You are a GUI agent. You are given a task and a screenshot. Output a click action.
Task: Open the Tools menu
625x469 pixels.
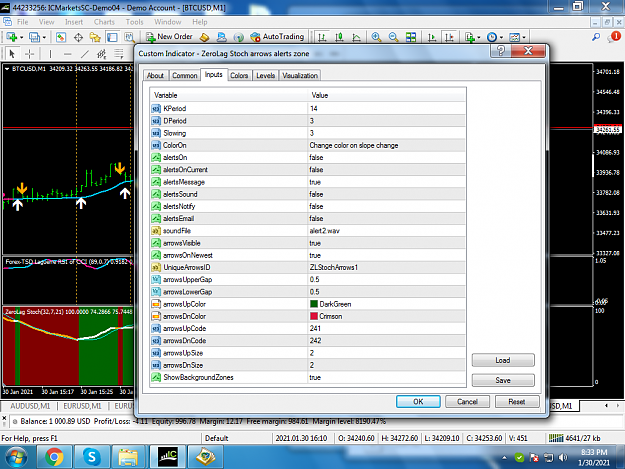134,22
